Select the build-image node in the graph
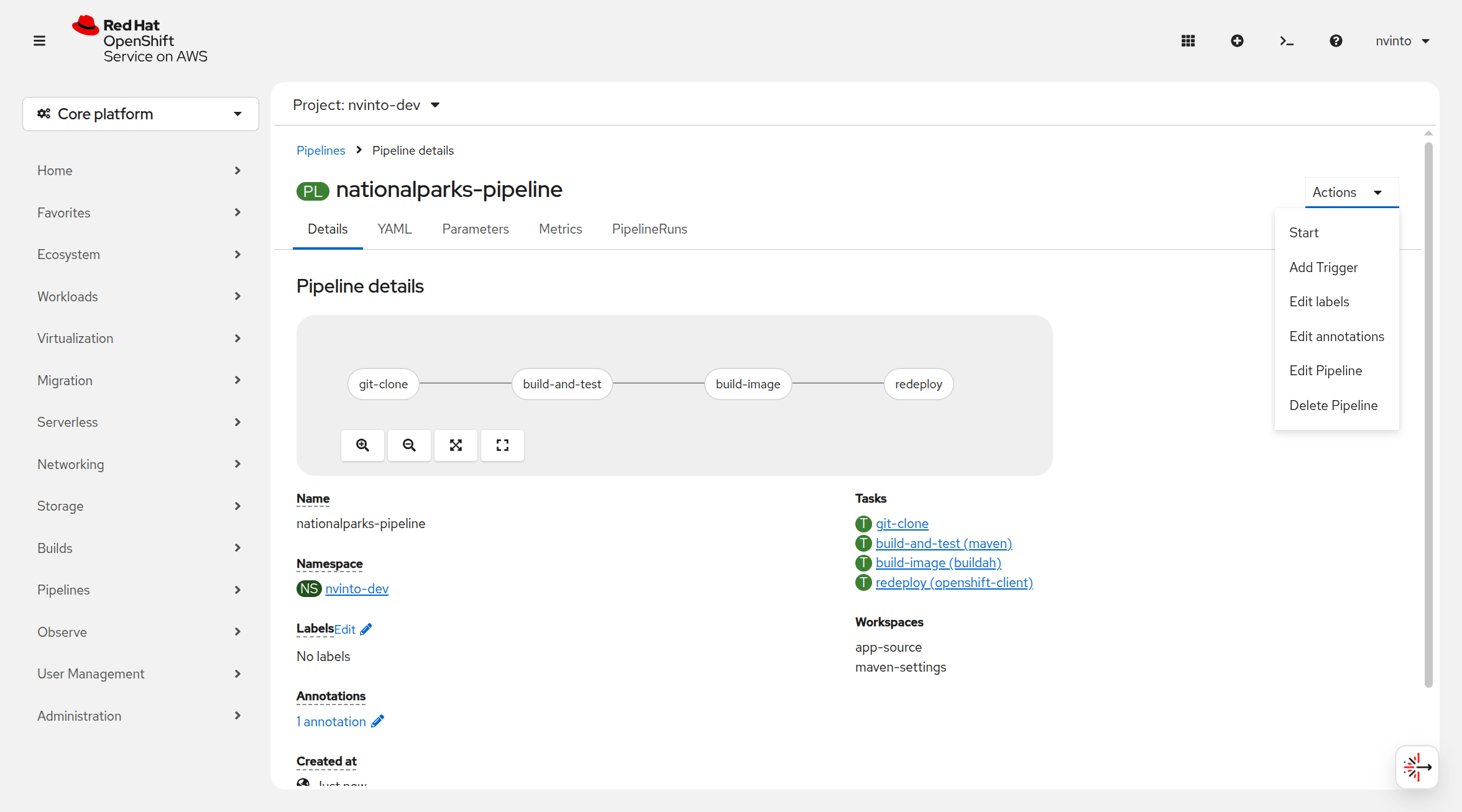 748,384
